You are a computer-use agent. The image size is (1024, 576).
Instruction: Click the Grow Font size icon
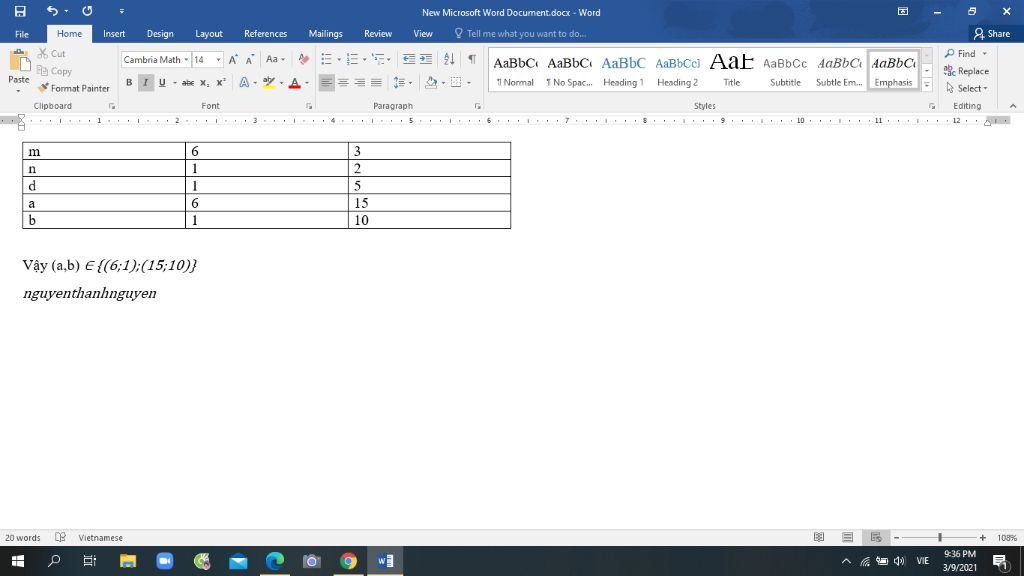point(233,60)
